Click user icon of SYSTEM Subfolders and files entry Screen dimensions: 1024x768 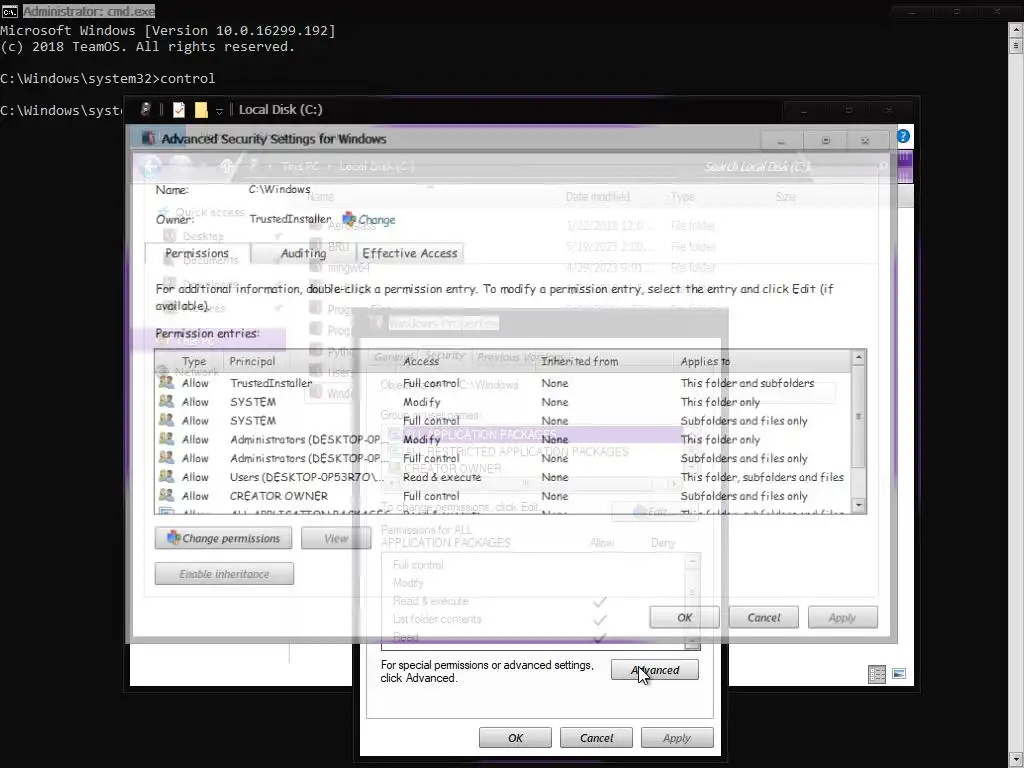167,421
